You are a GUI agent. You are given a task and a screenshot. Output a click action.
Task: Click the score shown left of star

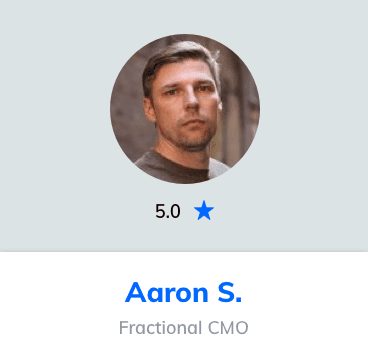point(168,211)
